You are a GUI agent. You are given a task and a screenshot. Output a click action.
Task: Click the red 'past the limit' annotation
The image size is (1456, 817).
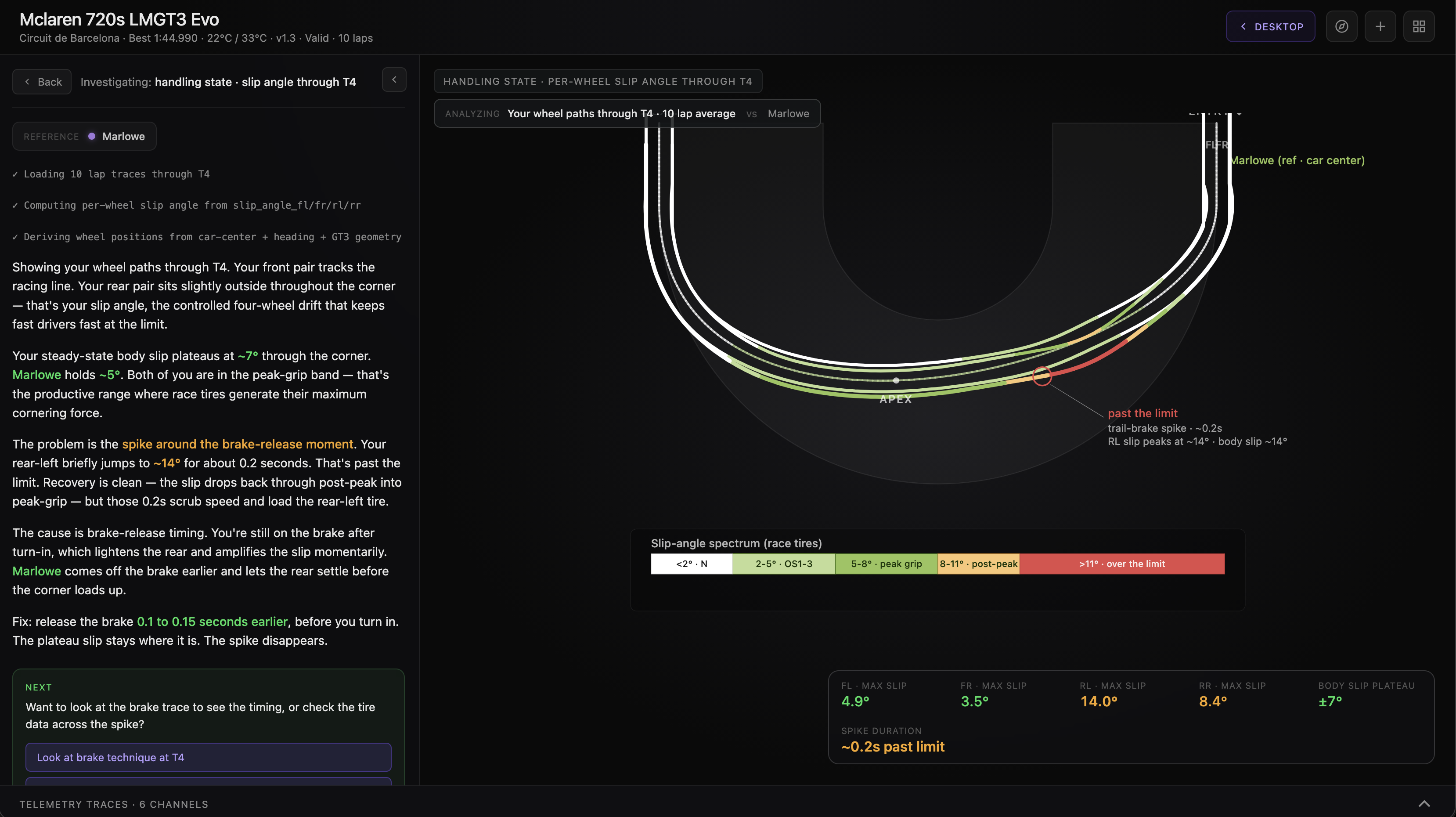click(x=1142, y=413)
